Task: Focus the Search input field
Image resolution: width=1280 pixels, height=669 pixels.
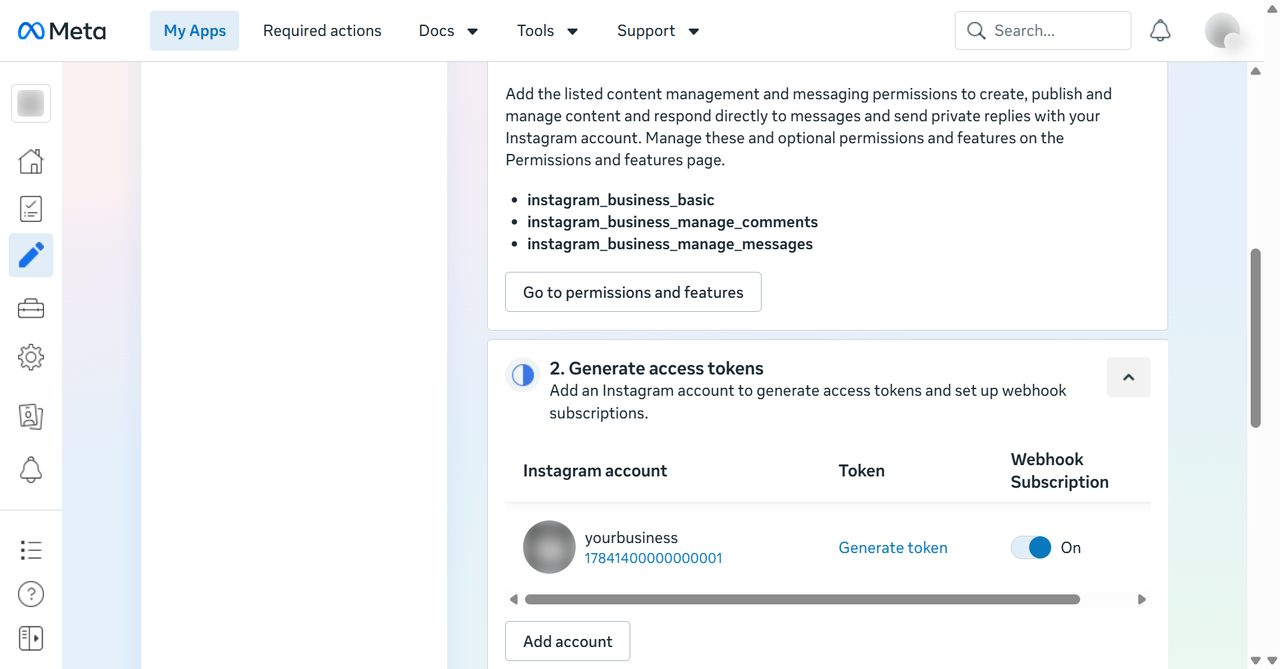Action: point(1043,31)
